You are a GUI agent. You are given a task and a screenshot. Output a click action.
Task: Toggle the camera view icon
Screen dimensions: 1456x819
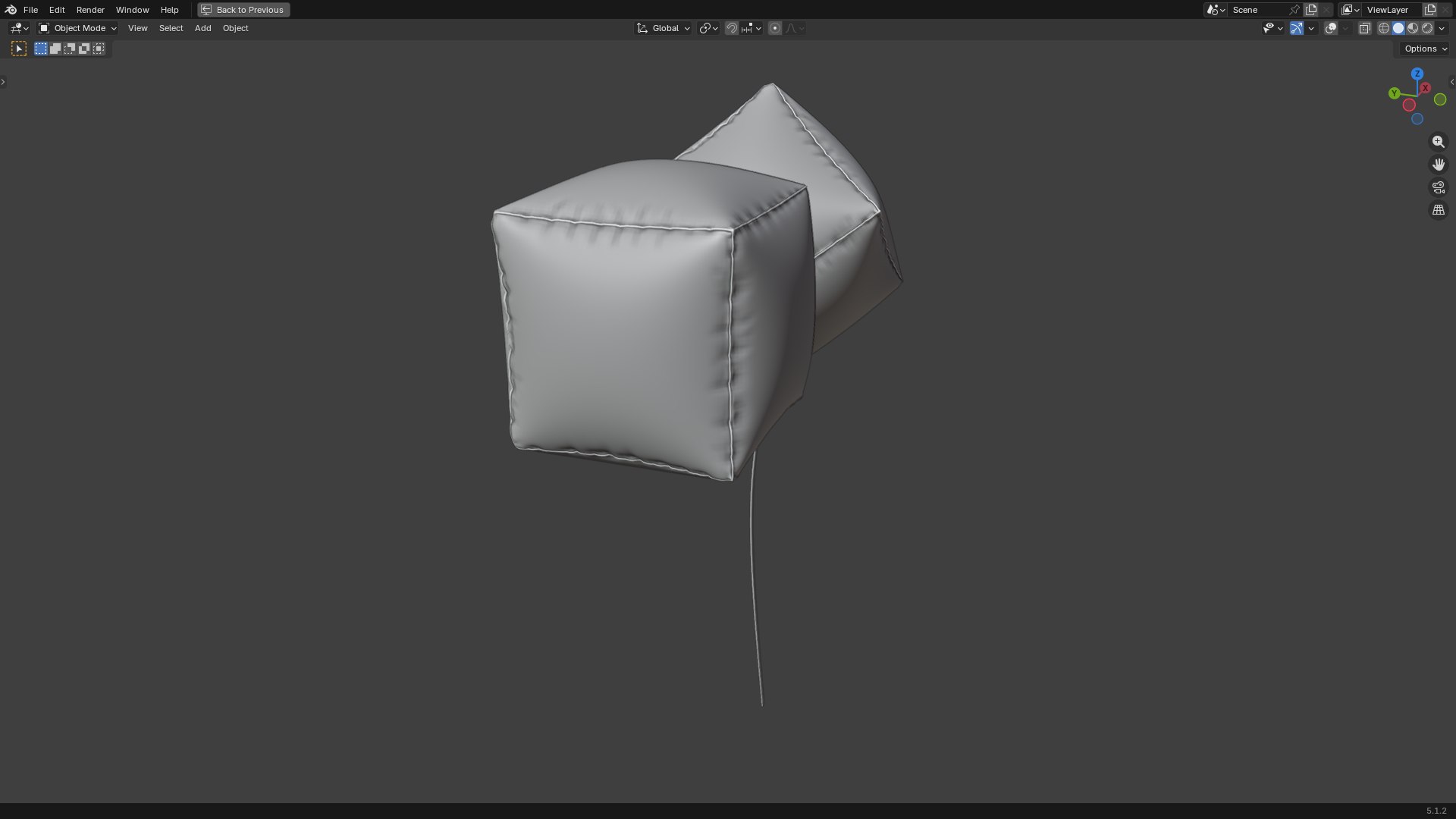click(1439, 187)
